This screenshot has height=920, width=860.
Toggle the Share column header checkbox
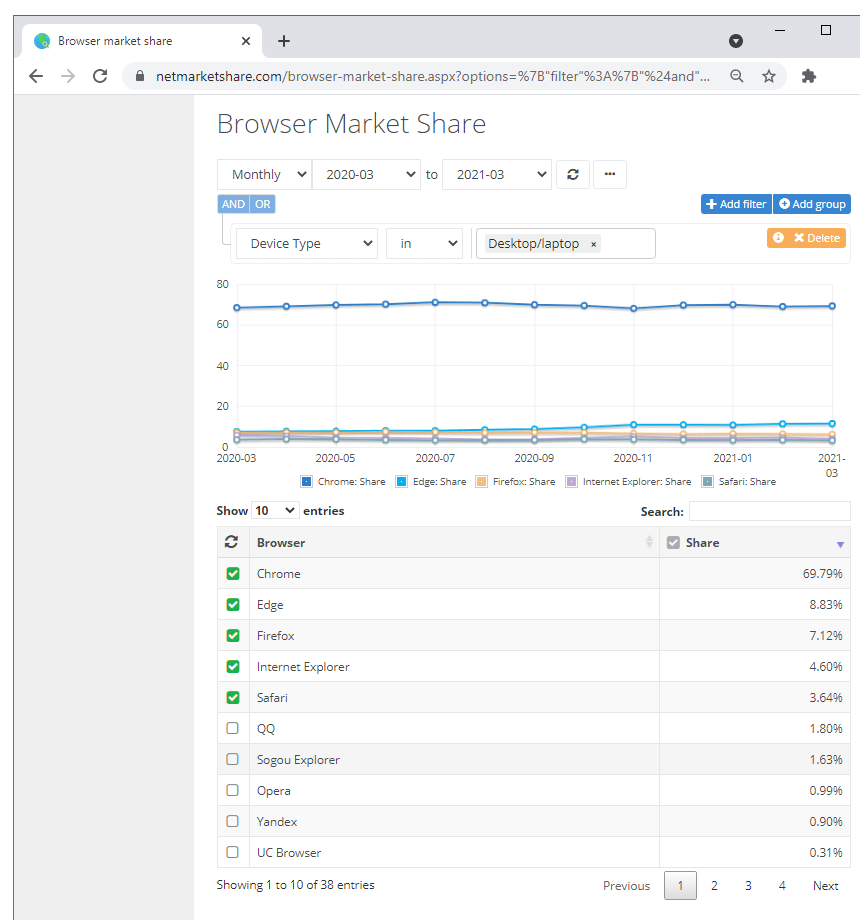[673, 542]
